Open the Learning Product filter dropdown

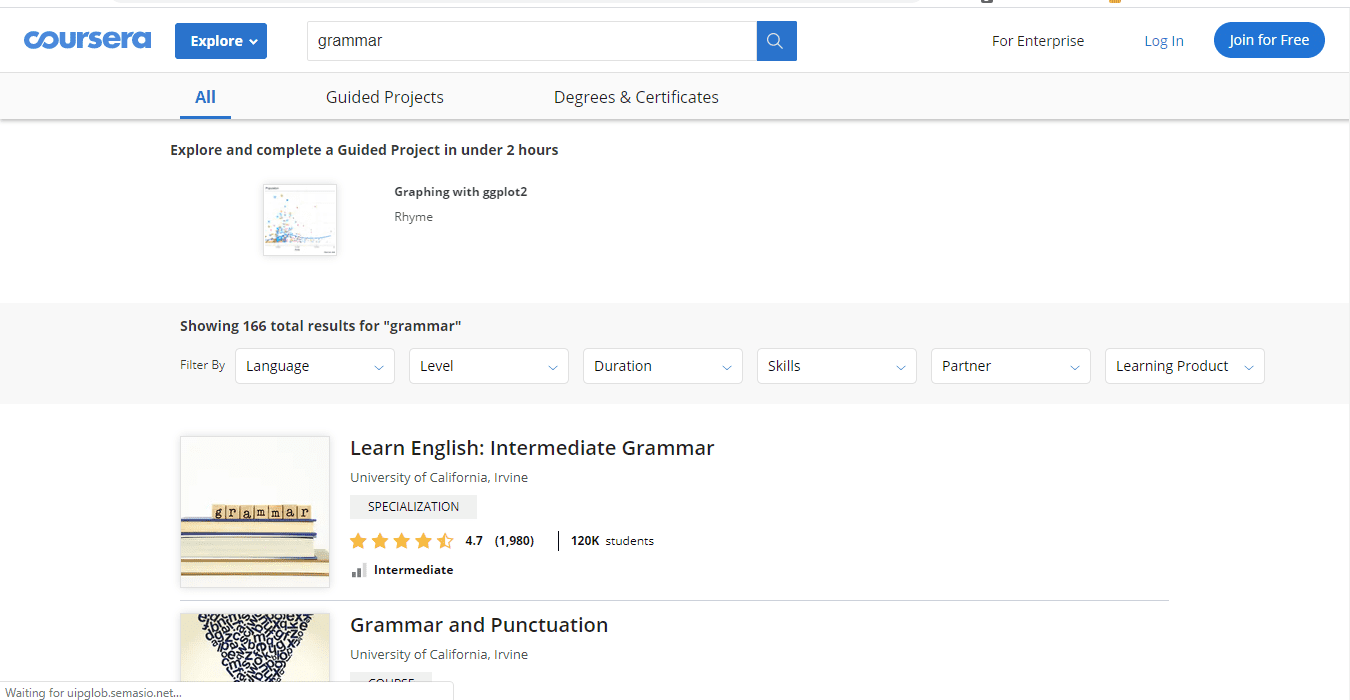1185,366
